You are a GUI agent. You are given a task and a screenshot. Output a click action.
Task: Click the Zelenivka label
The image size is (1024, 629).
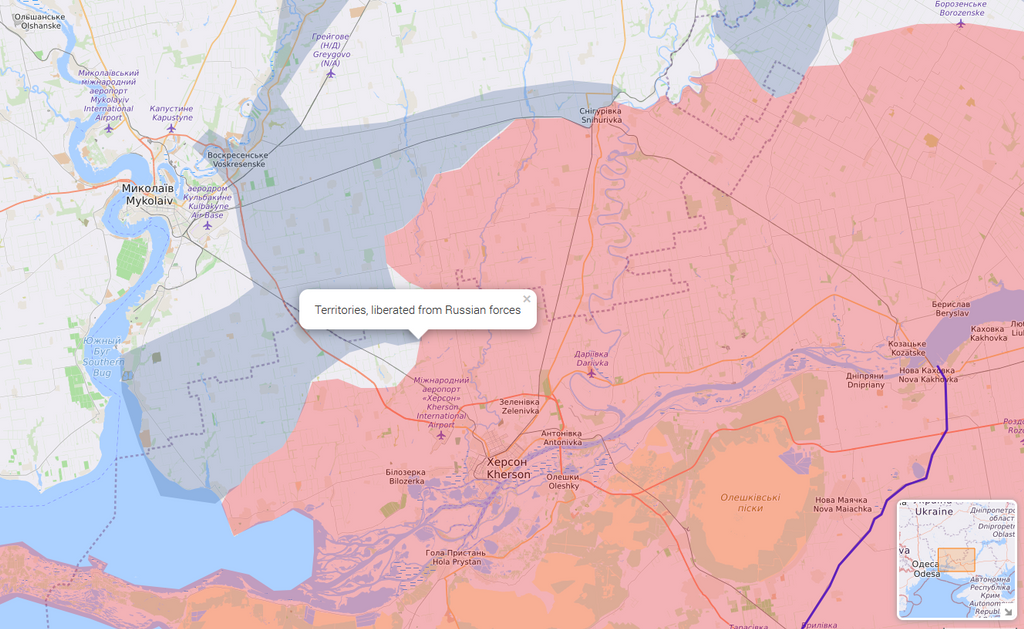click(x=520, y=407)
